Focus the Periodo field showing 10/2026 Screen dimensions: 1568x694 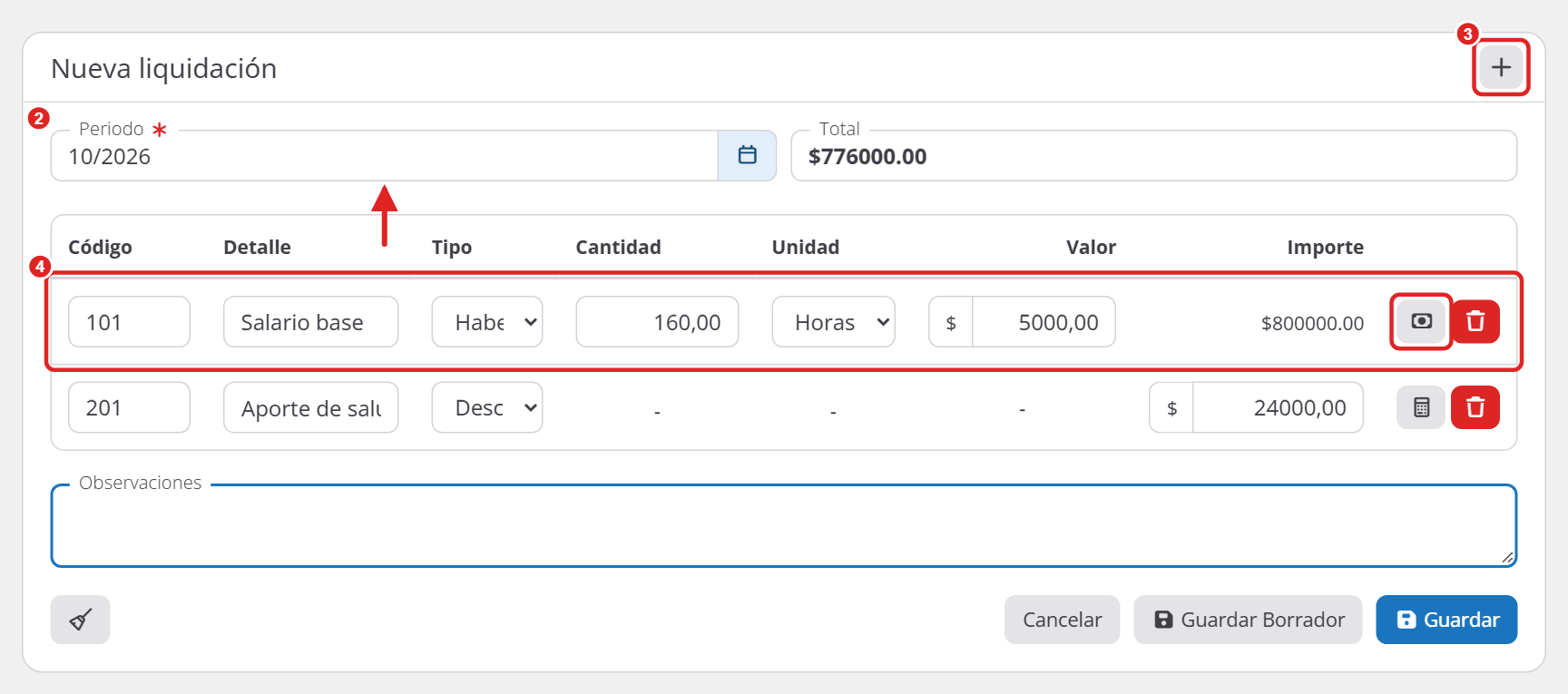pyautogui.click(x=385, y=156)
